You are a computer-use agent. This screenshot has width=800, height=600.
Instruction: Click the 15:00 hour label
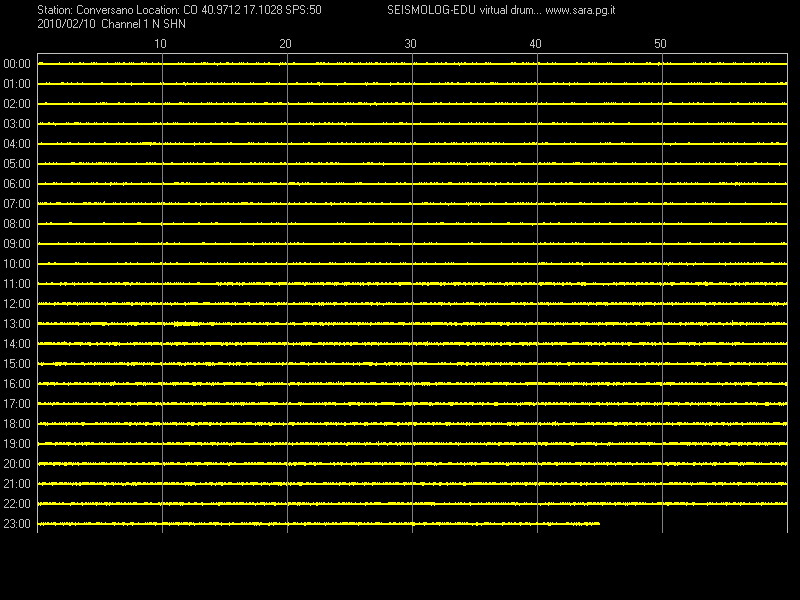[x=17, y=364]
